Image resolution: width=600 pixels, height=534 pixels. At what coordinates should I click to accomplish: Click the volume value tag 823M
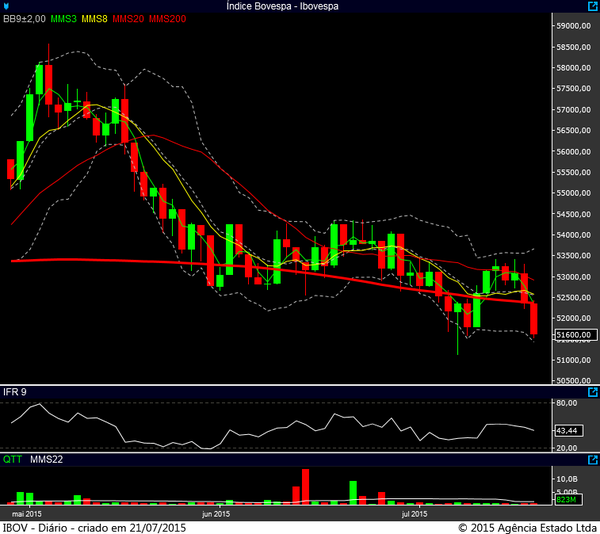tap(565, 499)
